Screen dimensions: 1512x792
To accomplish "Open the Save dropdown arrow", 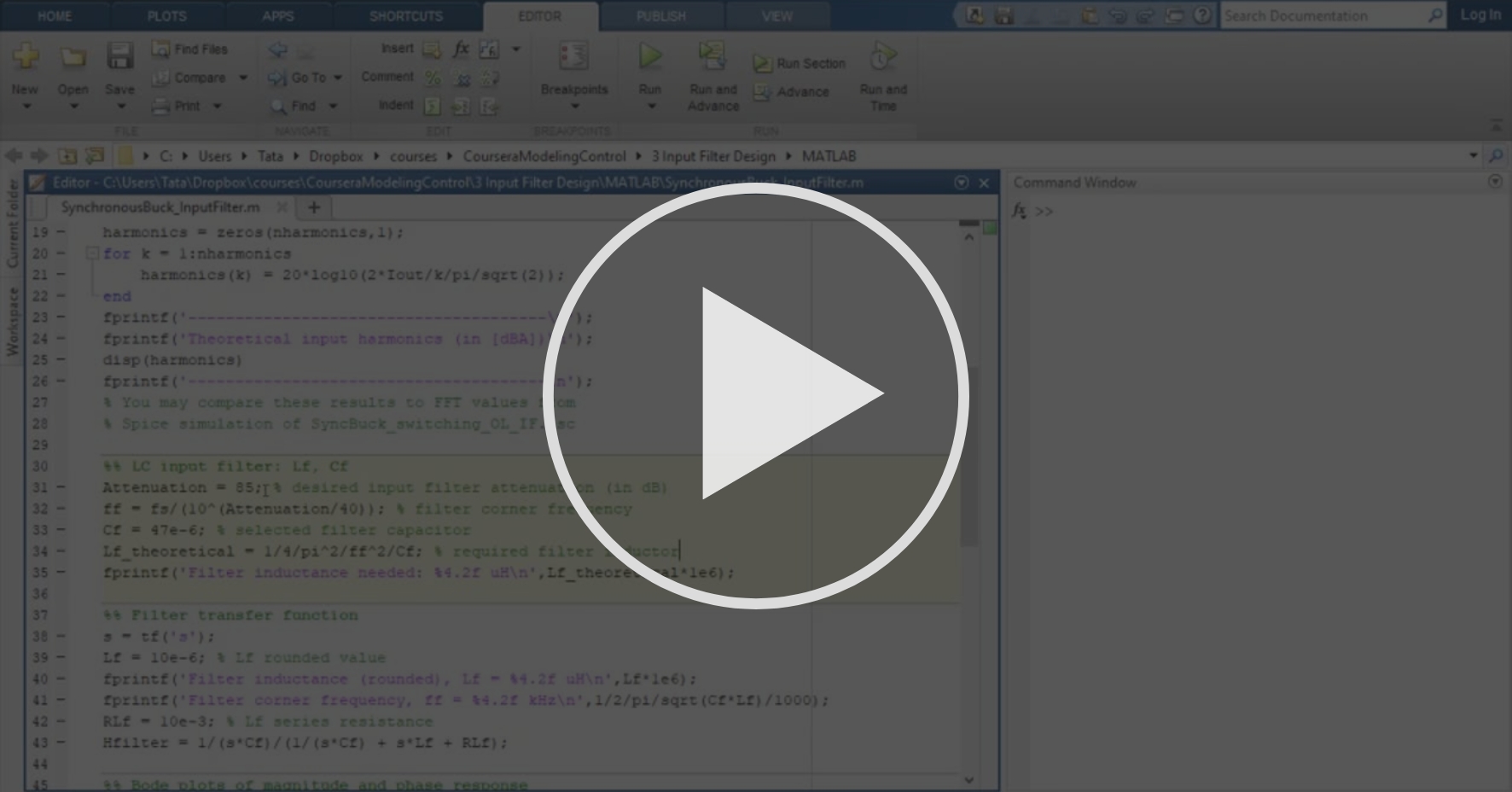I will pos(119,106).
